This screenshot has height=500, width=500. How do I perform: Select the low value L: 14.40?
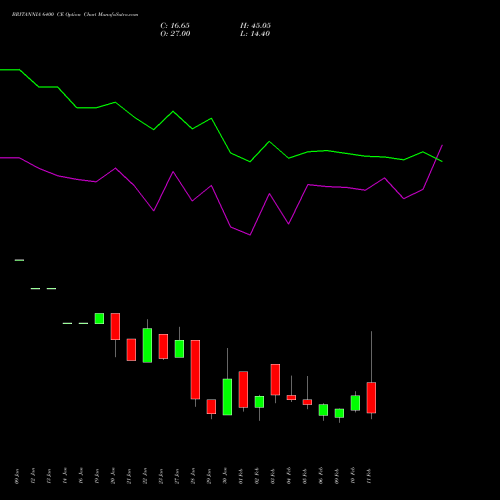coord(255,34)
